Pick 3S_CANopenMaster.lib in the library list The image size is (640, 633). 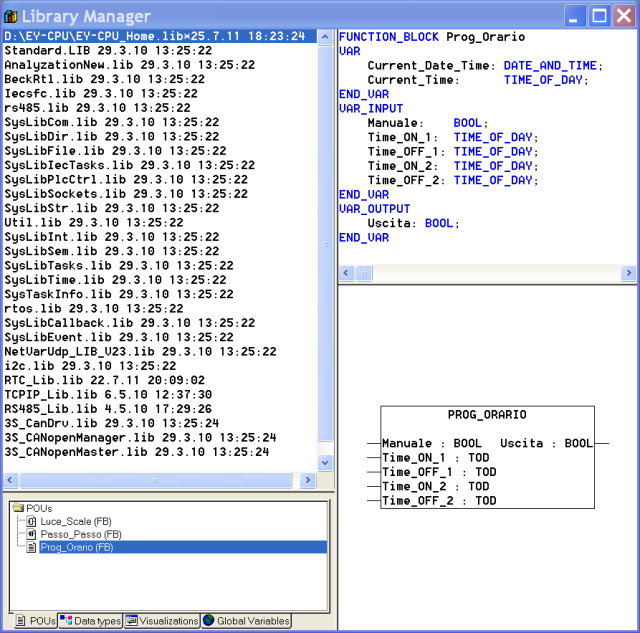click(136, 452)
